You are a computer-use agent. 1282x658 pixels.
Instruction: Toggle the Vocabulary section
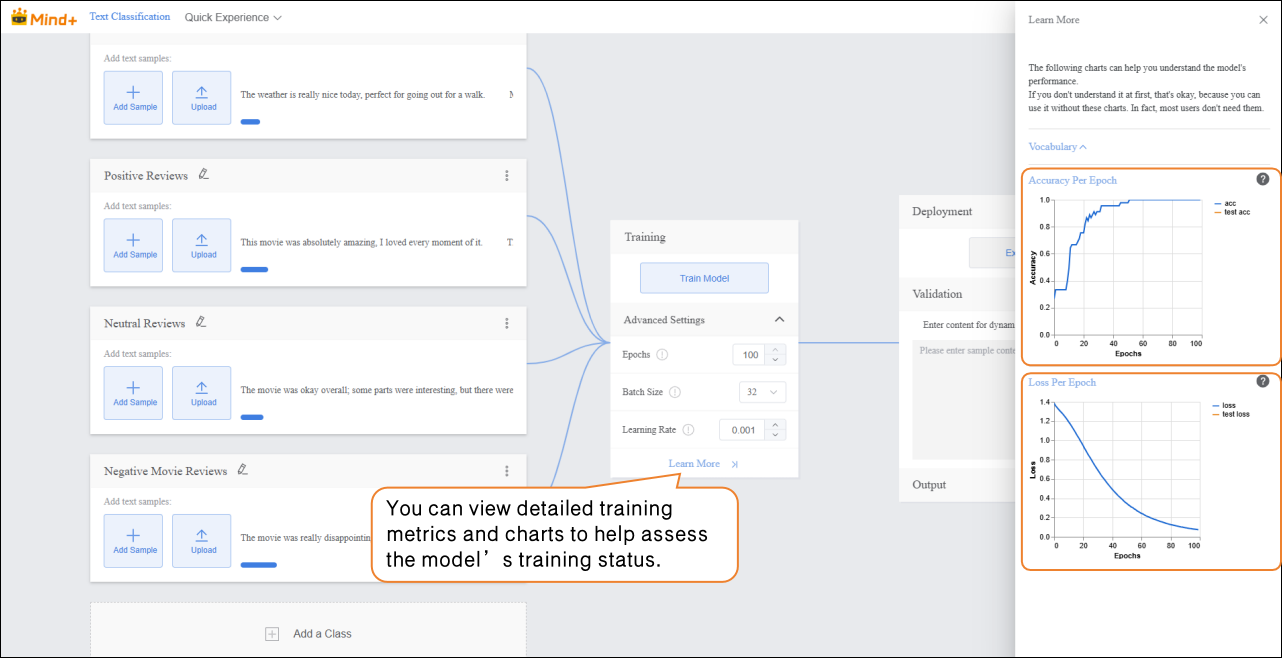coord(1057,147)
